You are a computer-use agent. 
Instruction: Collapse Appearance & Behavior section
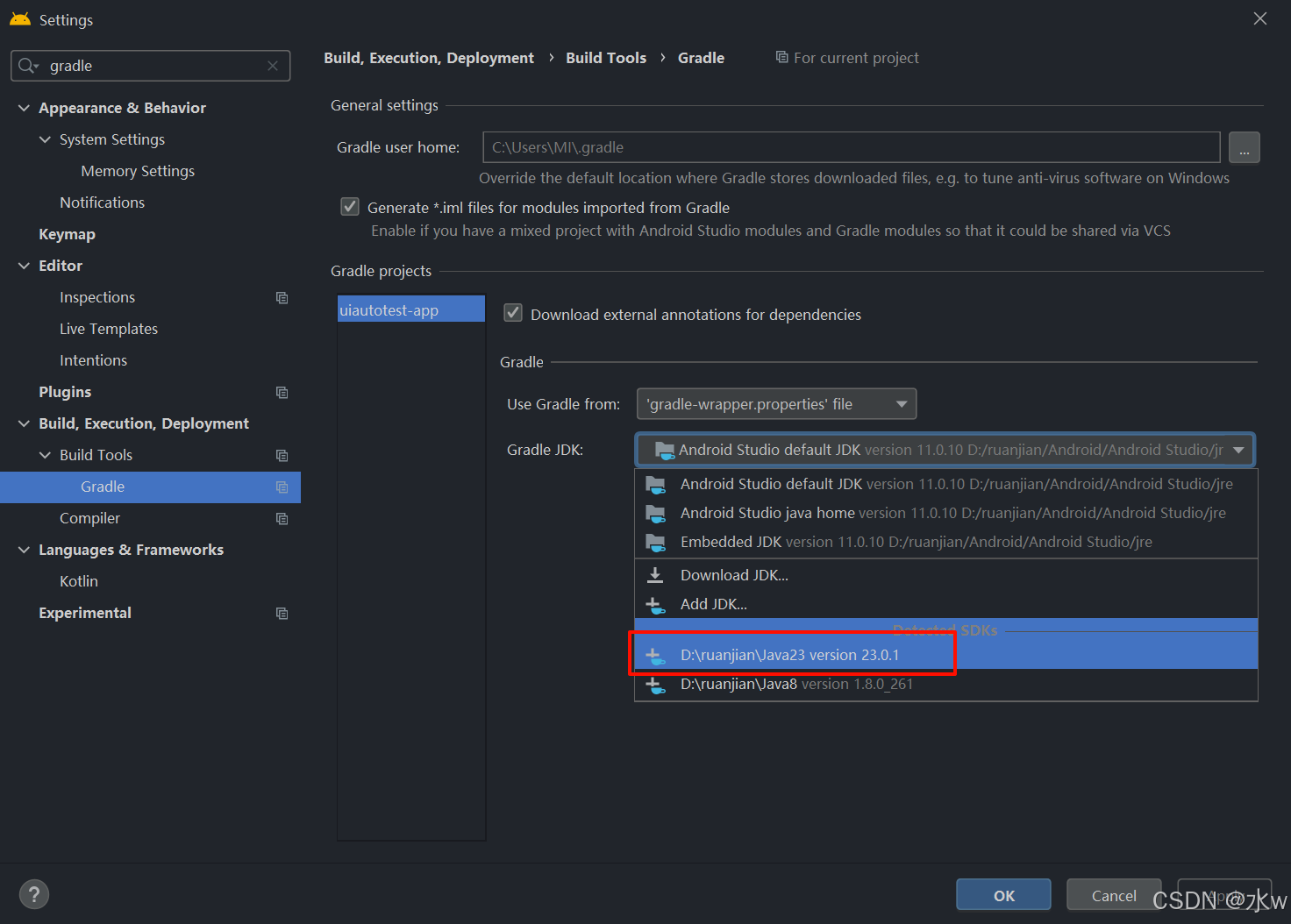pyautogui.click(x=24, y=108)
